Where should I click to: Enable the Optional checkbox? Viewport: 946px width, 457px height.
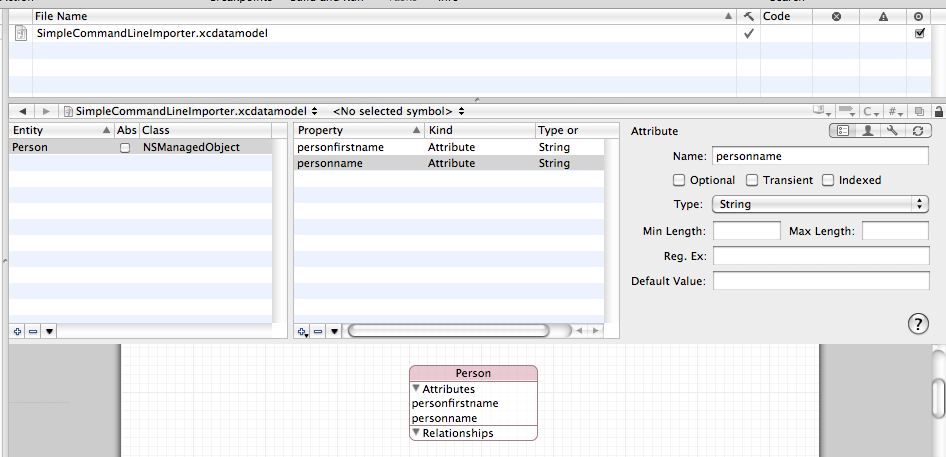pyautogui.click(x=679, y=181)
